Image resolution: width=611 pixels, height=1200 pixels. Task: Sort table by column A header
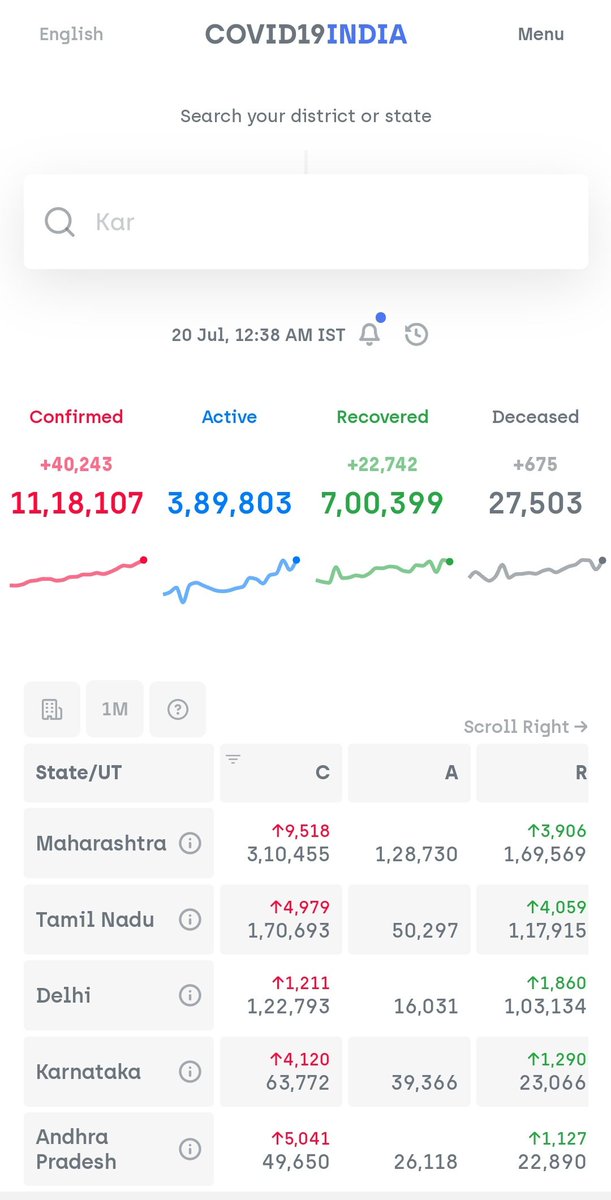coord(407,773)
